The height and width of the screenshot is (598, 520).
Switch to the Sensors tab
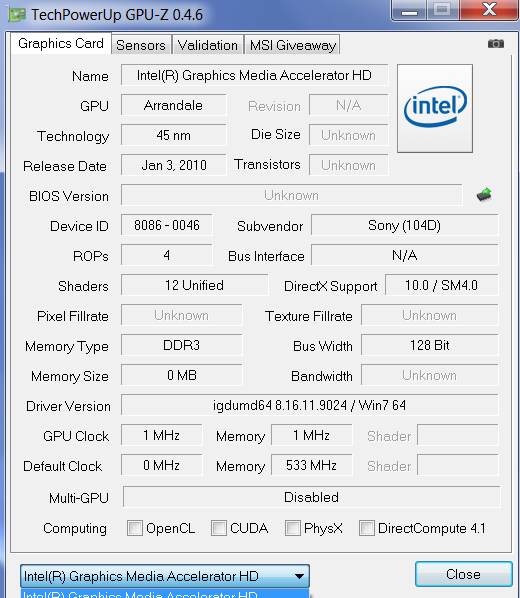click(x=141, y=45)
